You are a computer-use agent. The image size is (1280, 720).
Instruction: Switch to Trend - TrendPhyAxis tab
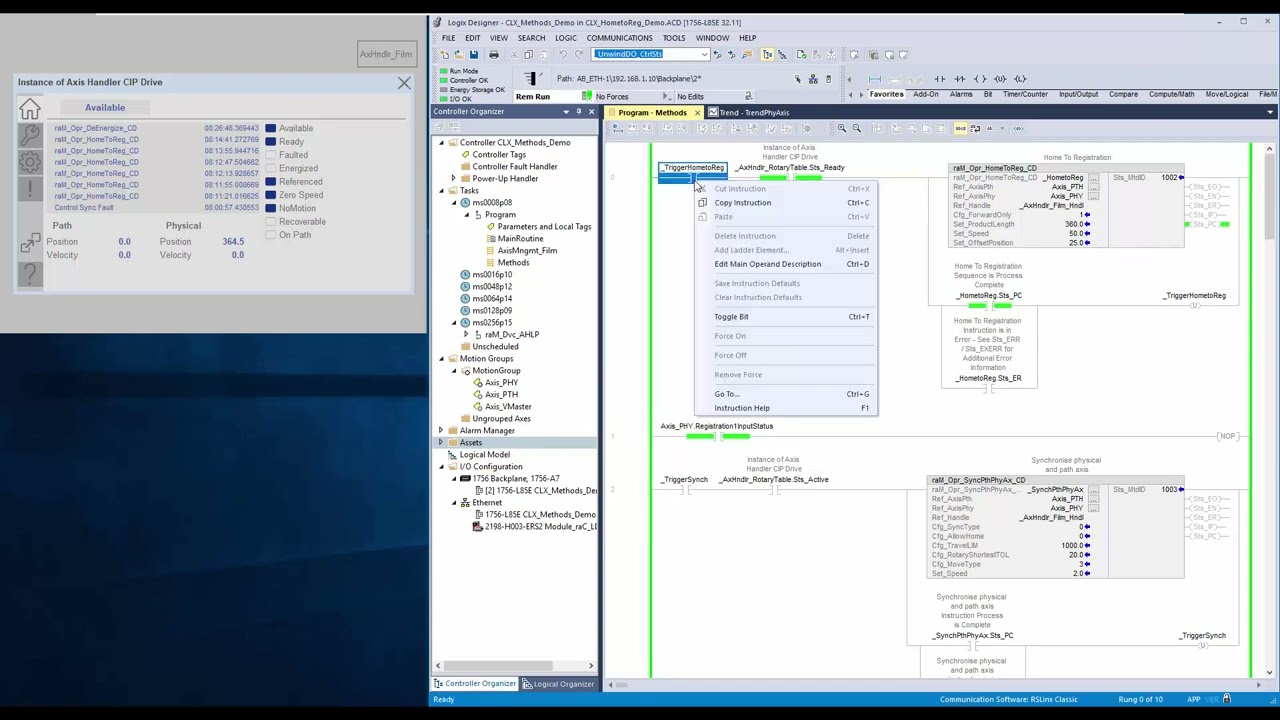coord(753,113)
